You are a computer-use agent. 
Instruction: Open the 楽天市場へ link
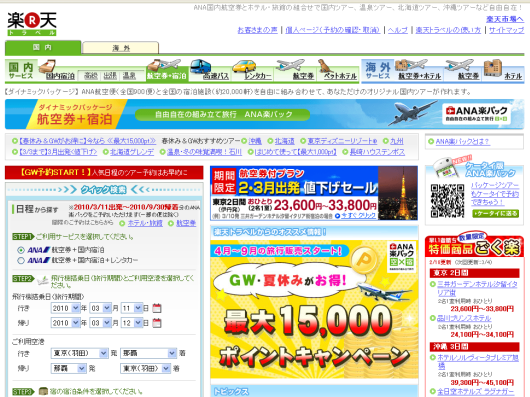click(505, 19)
